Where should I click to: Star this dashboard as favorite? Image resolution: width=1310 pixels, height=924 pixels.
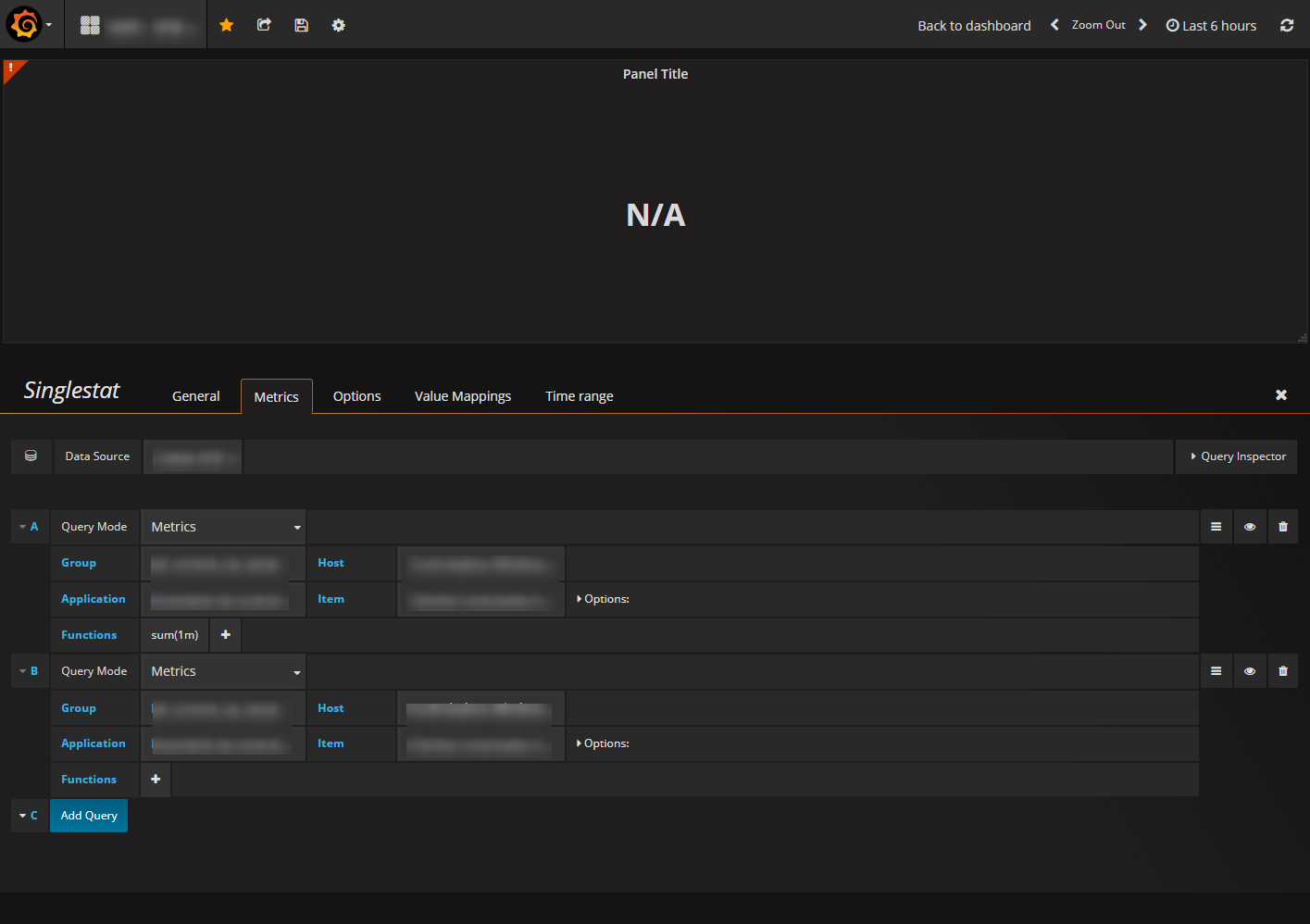(226, 25)
